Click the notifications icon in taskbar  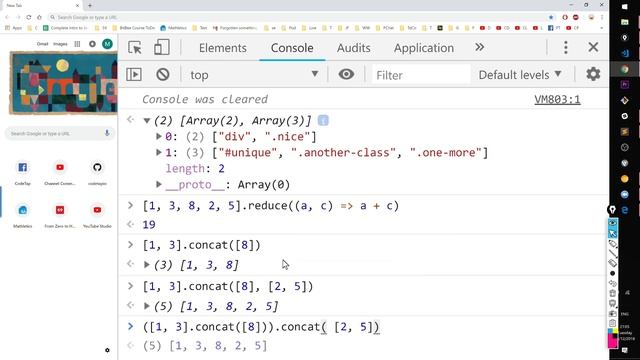[x=624, y=350]
